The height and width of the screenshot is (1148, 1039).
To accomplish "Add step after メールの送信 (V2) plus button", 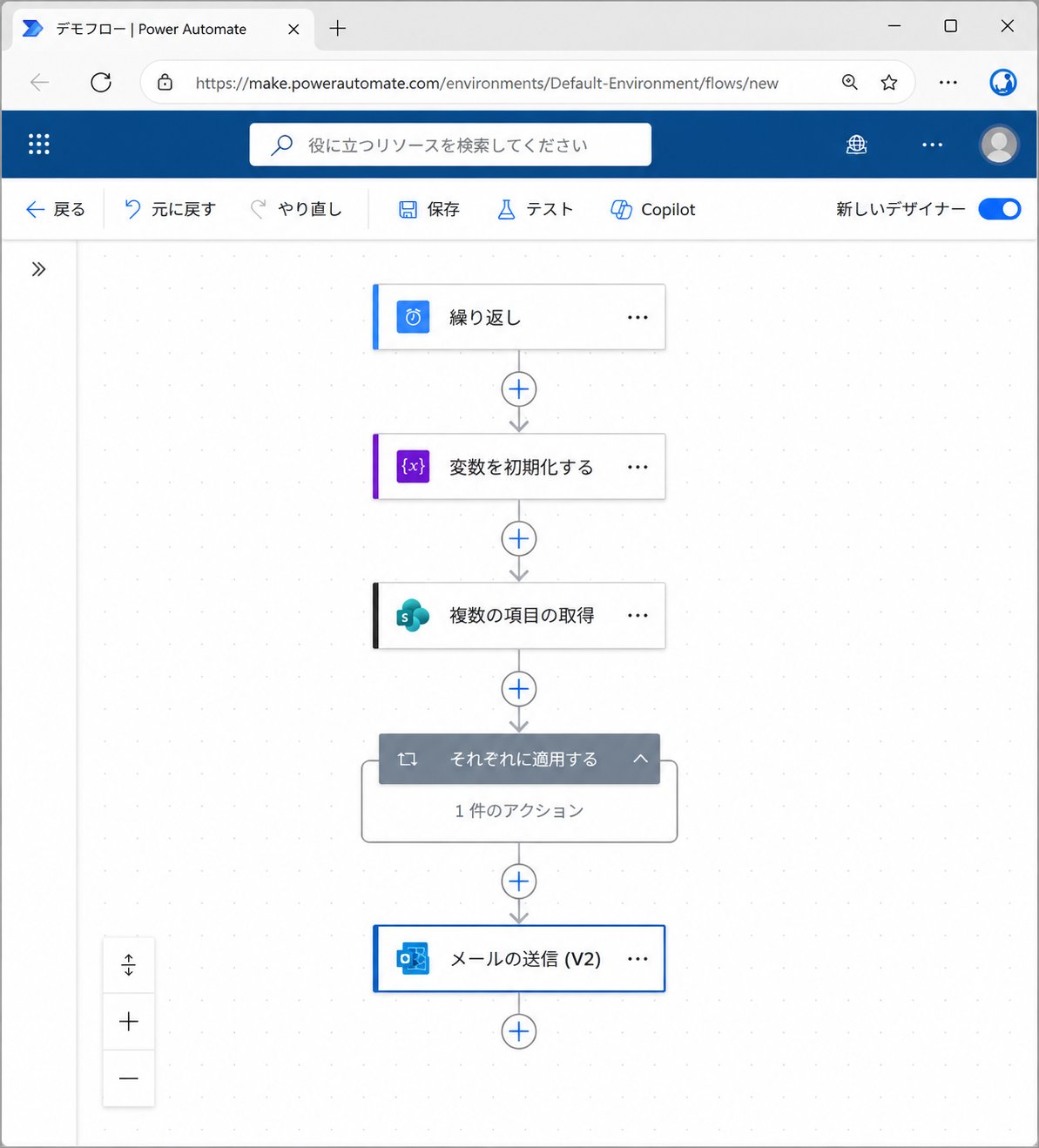I will [519, 1031].
